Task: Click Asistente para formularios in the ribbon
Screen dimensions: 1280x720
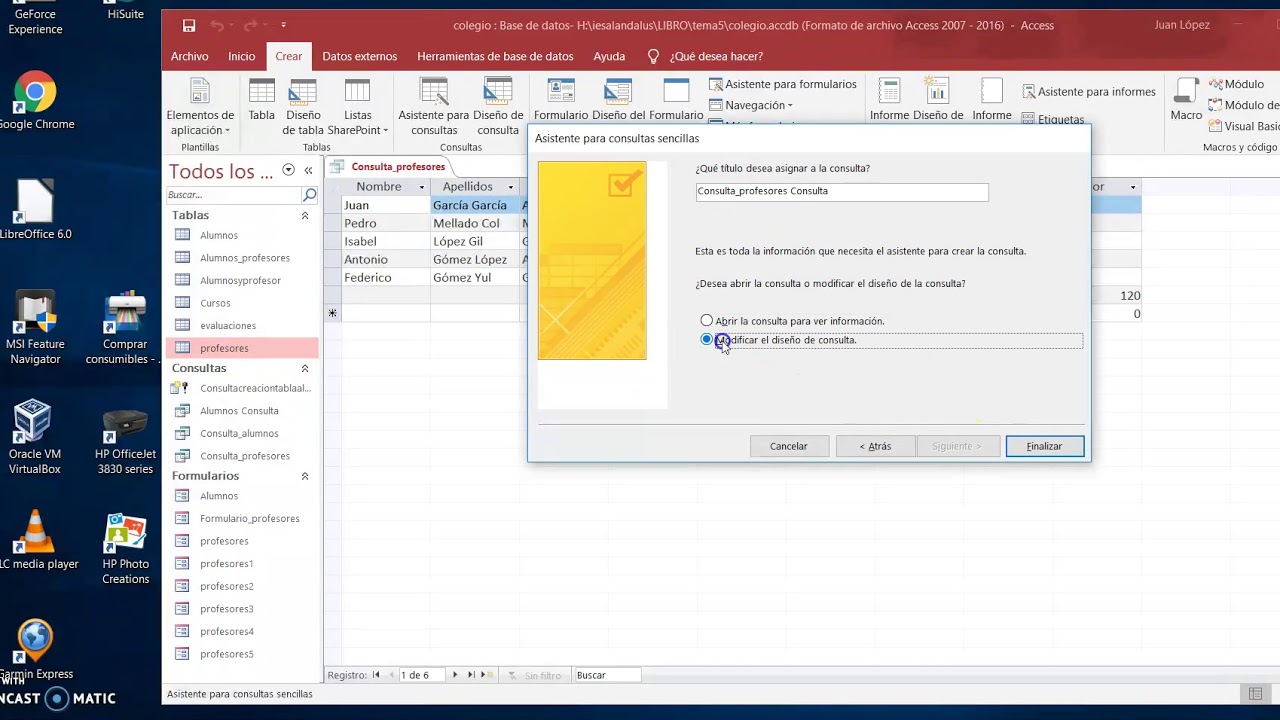Action: pyautogui.click(x=783, y=84)
